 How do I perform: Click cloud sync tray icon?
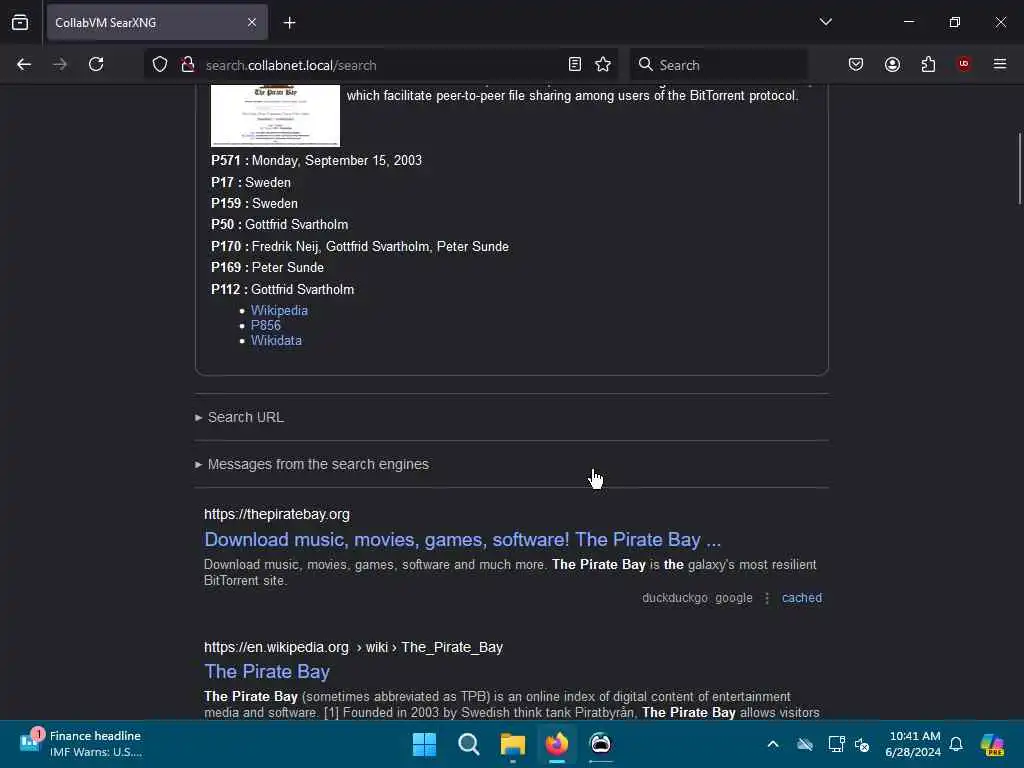[x=805, y=744]
